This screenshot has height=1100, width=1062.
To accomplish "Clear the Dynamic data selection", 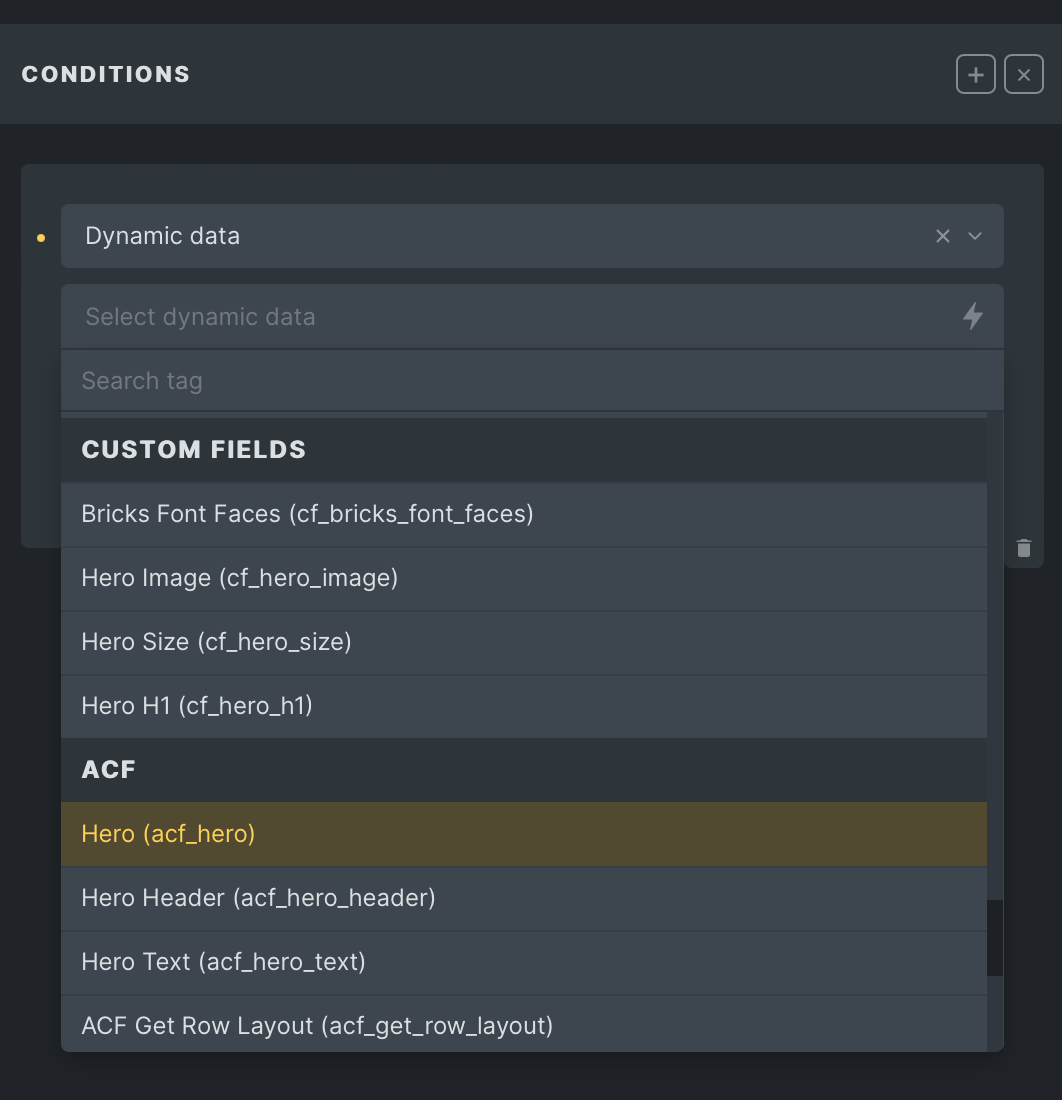I will coord(943,236).
